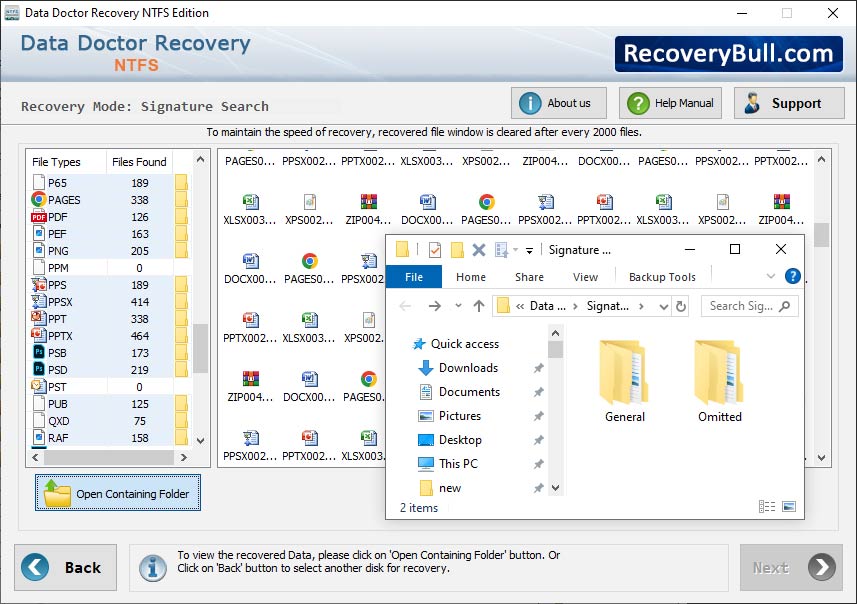Screen dimensions: 857x604
Task: Expand breadcrumb arrow after Signat...
Action: pyautogui.click(x=641, y=306)
